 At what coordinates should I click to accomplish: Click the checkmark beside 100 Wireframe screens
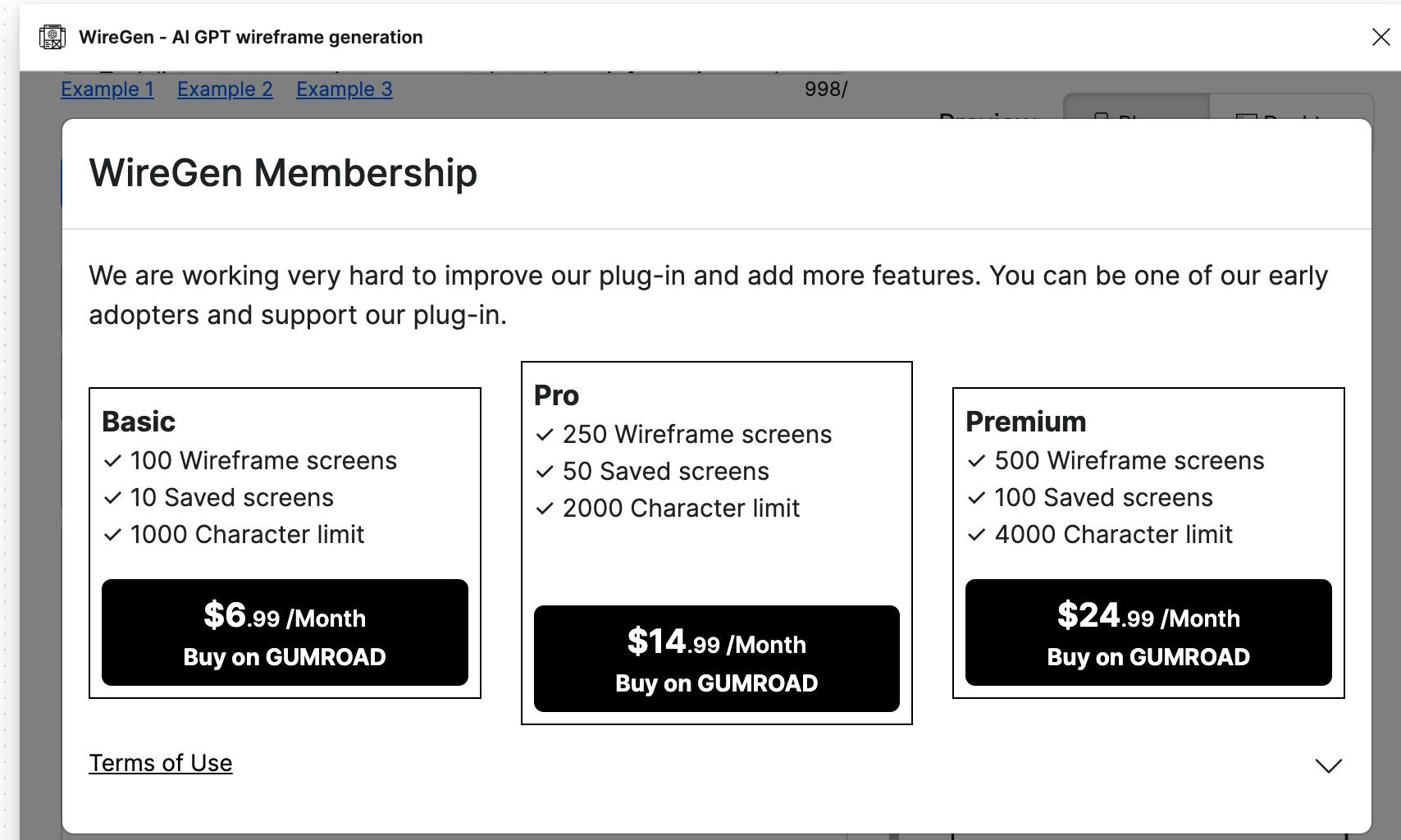(x=113, y=461)
